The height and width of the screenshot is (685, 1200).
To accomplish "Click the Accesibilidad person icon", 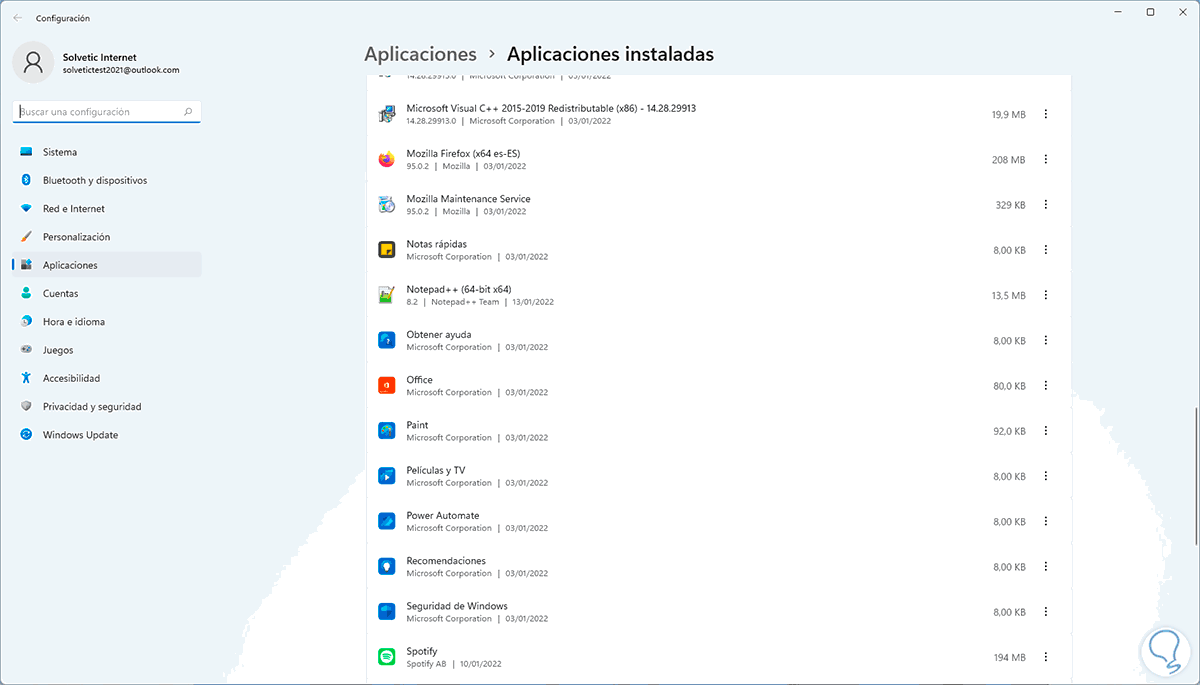I will (26, 378).
